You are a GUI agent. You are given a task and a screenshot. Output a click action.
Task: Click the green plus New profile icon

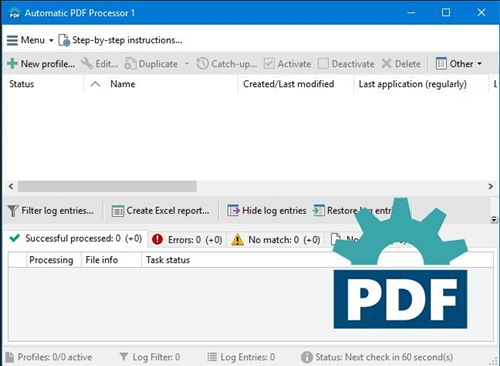12,63
